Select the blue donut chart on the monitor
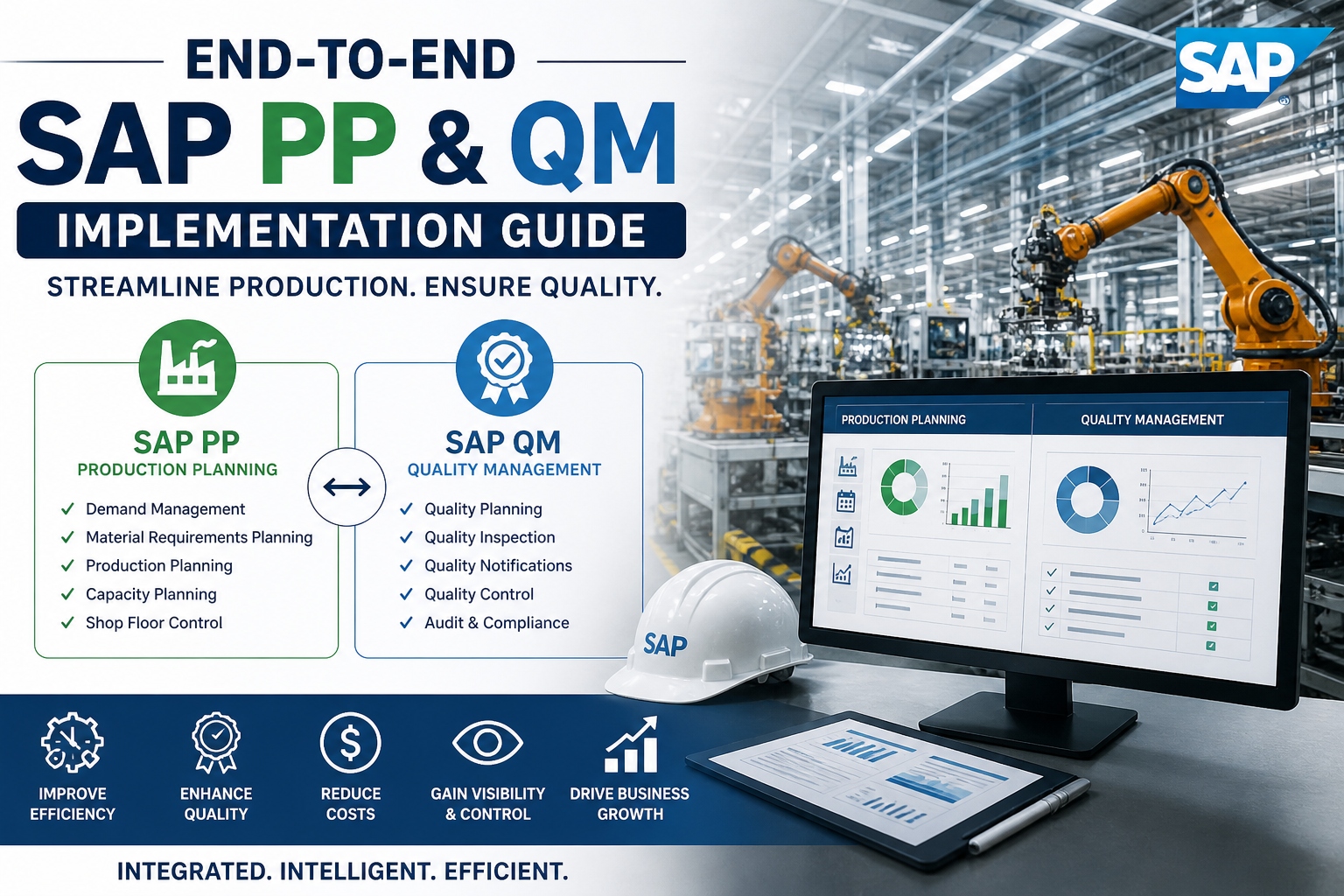1344x896 pixels. (1088, 499)
